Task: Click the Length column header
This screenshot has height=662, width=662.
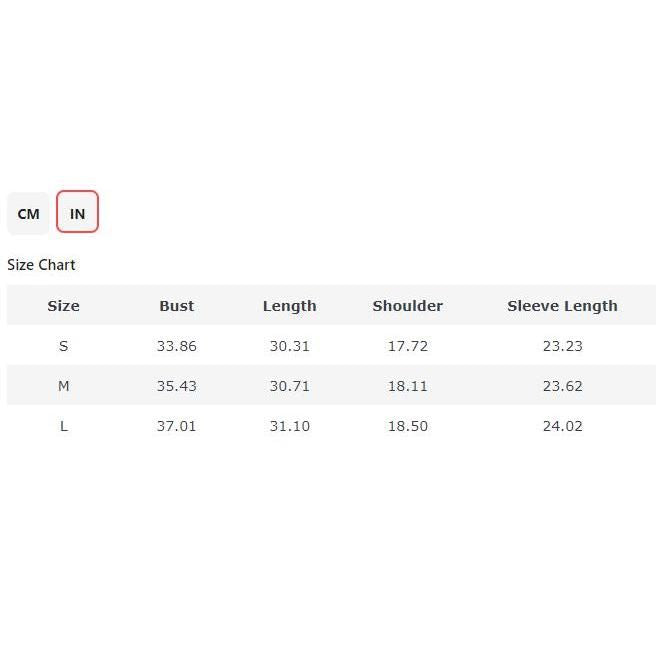Action: (289, 306)
